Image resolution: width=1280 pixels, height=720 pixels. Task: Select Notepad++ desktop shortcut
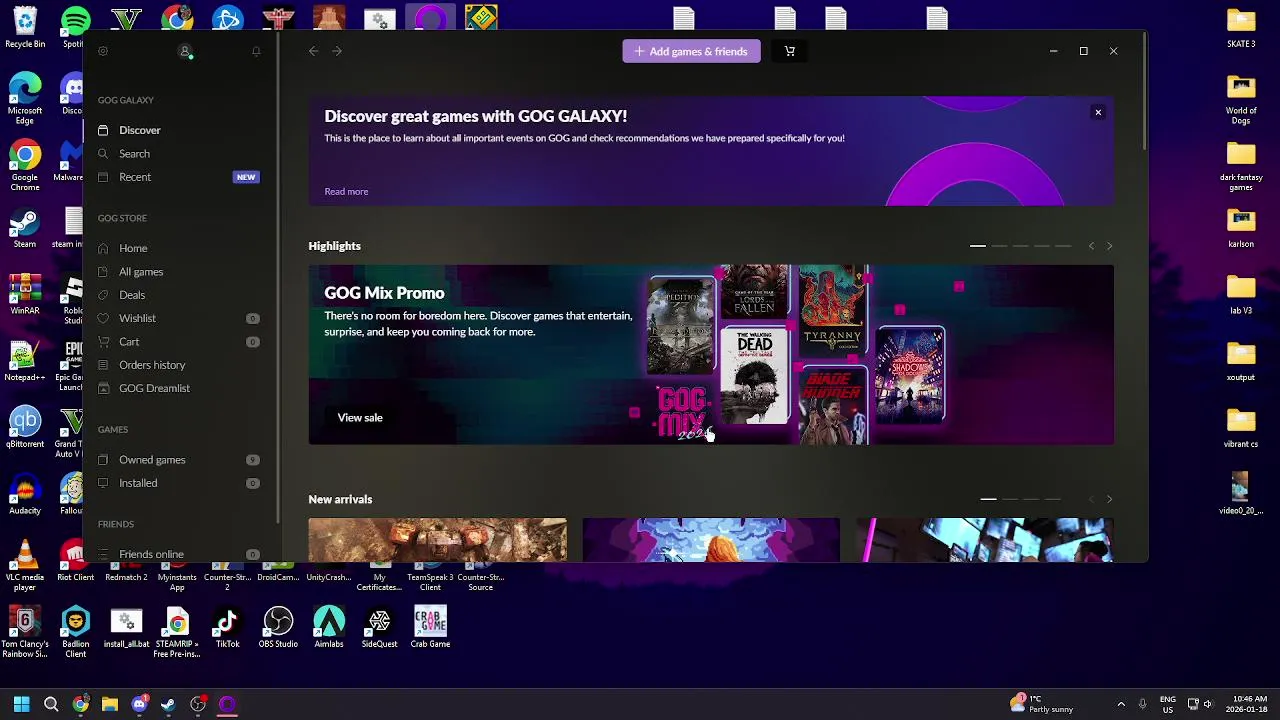coord(25,362)
